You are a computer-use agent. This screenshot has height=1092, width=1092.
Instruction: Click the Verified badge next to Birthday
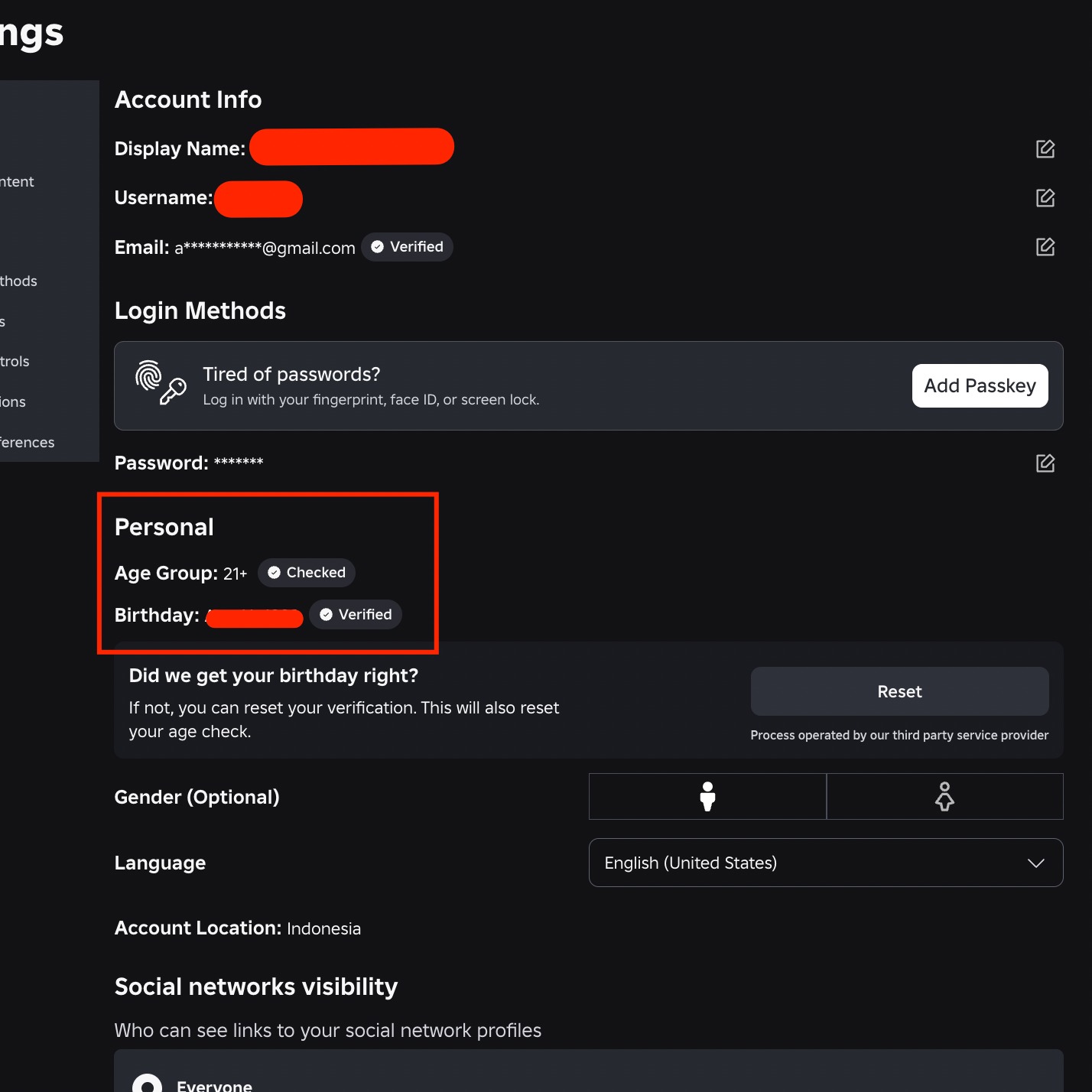point(355,614)
